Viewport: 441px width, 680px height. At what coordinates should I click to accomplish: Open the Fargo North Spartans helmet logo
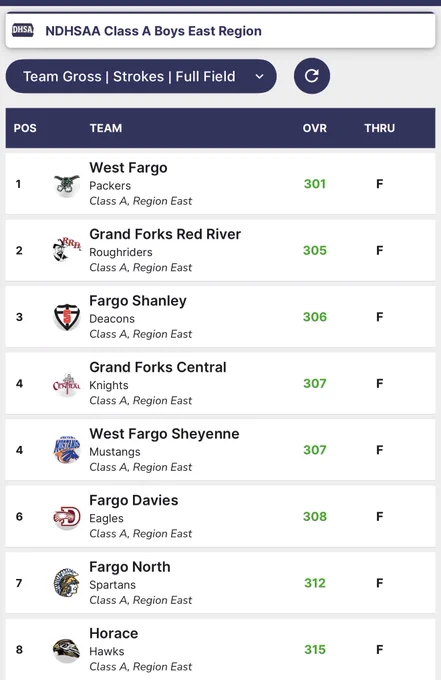point(67,583)
